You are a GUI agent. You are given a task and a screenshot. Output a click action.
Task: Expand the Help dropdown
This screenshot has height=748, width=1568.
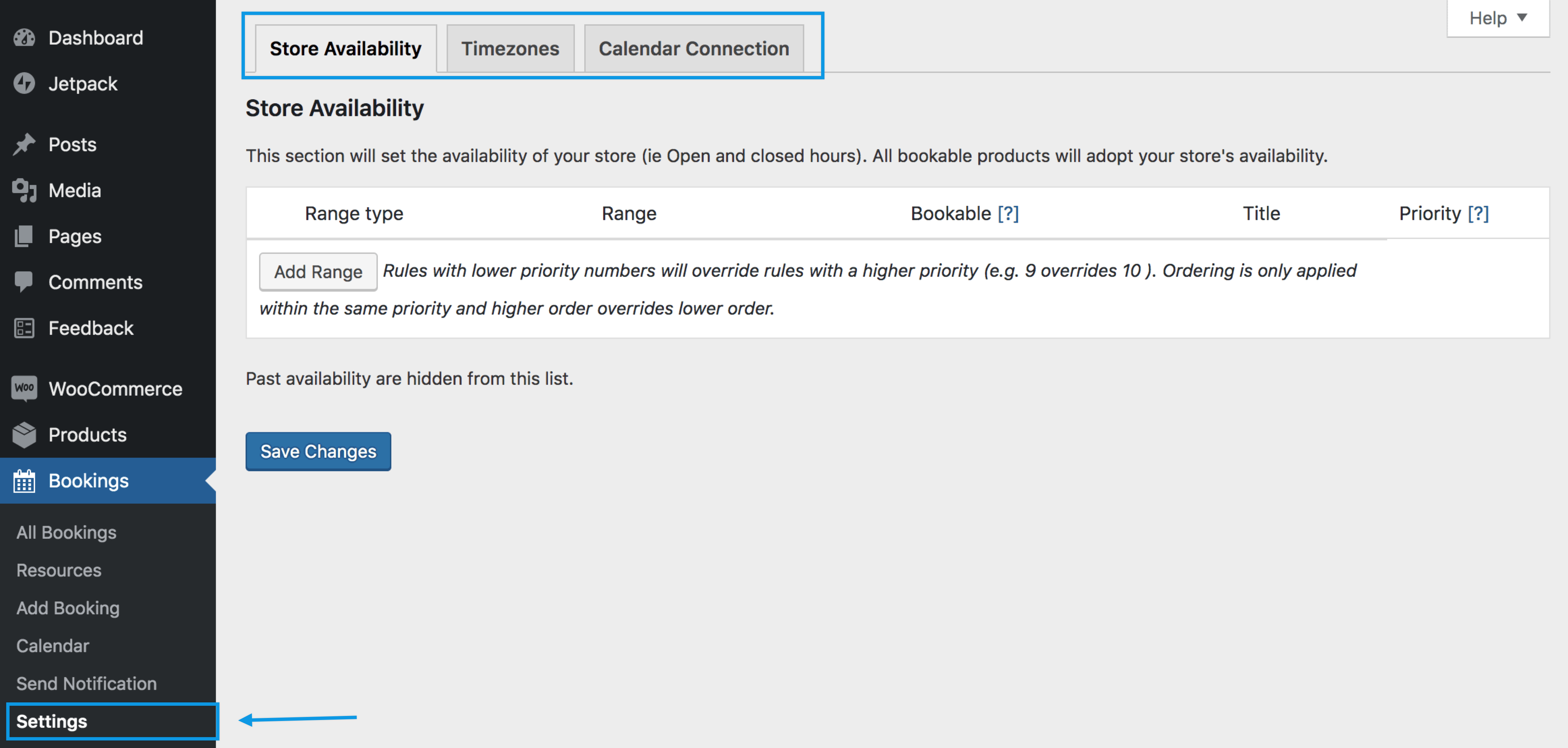[1497, 18]
